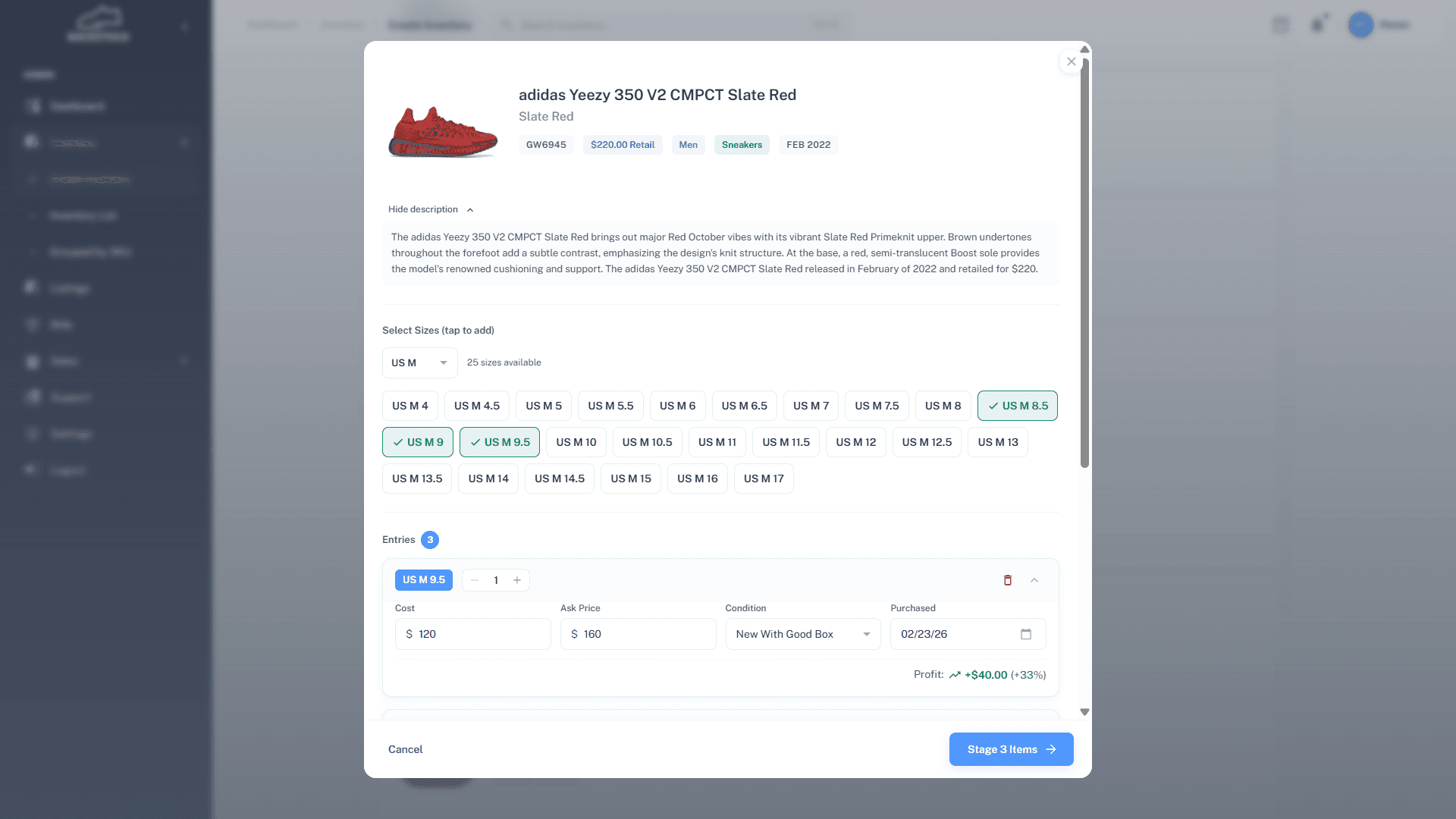The image size is (1456, 819).
Task: Click the Ask Price input field
Action: point(645,634)
